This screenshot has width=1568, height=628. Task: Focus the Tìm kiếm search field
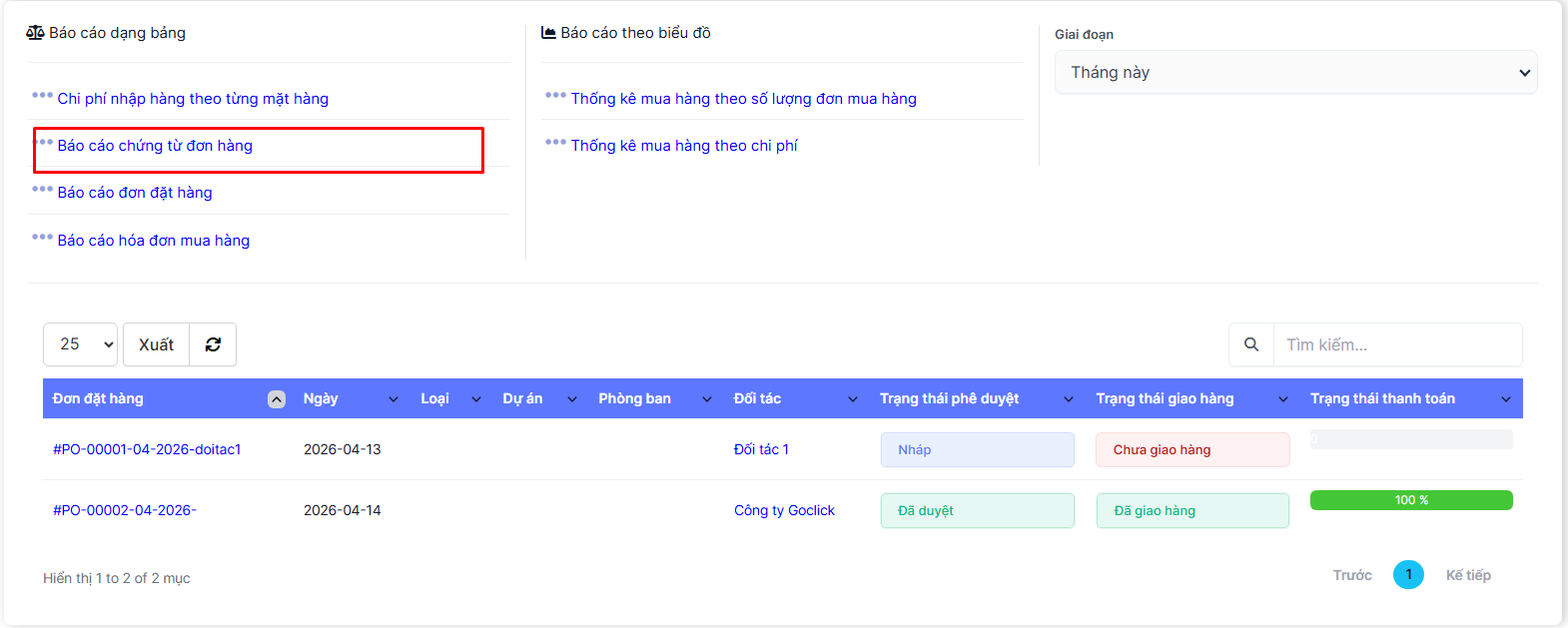pos(1396,344)
